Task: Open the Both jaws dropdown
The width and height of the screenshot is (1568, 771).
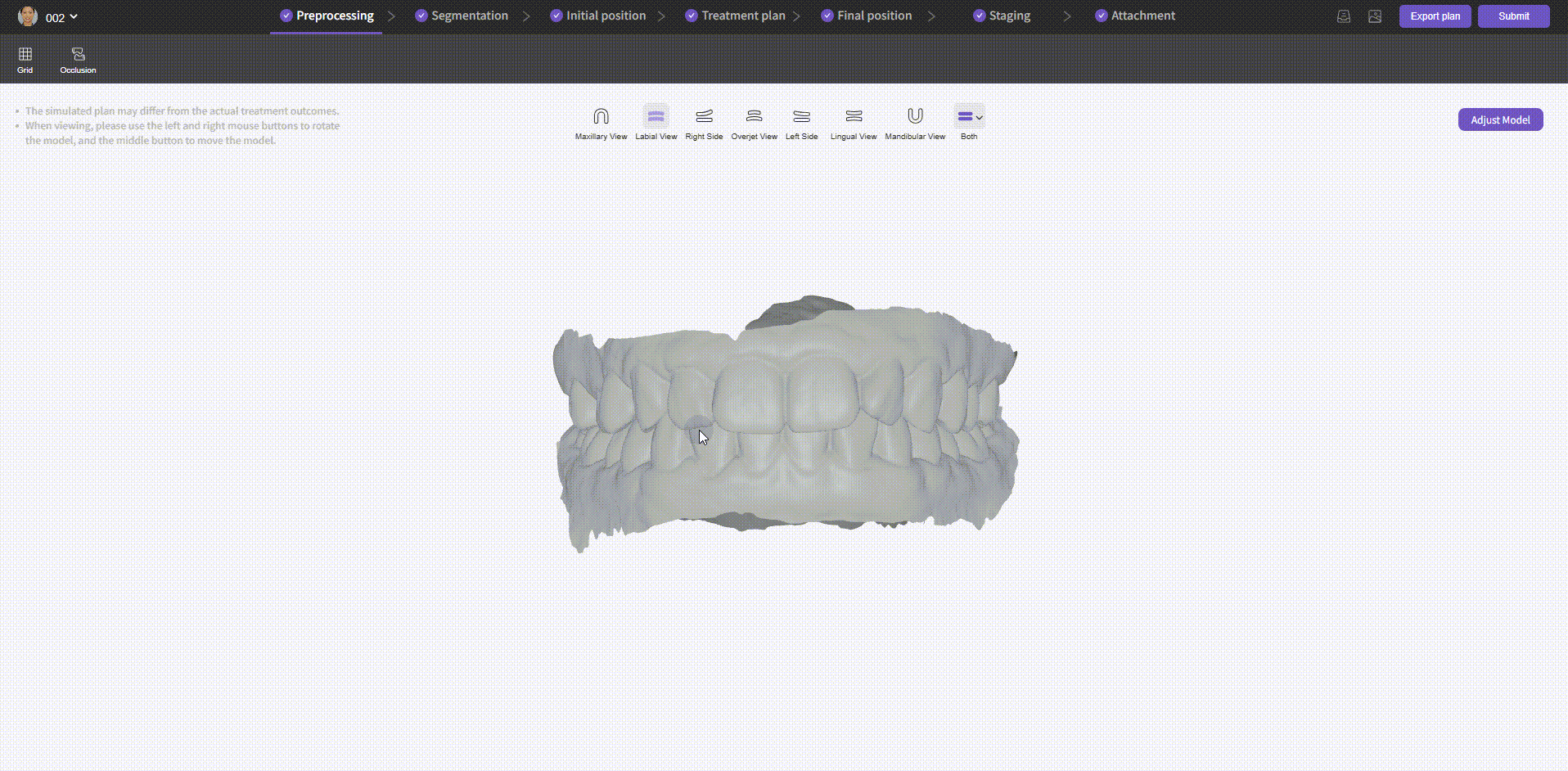Action: tap(970, 116)
